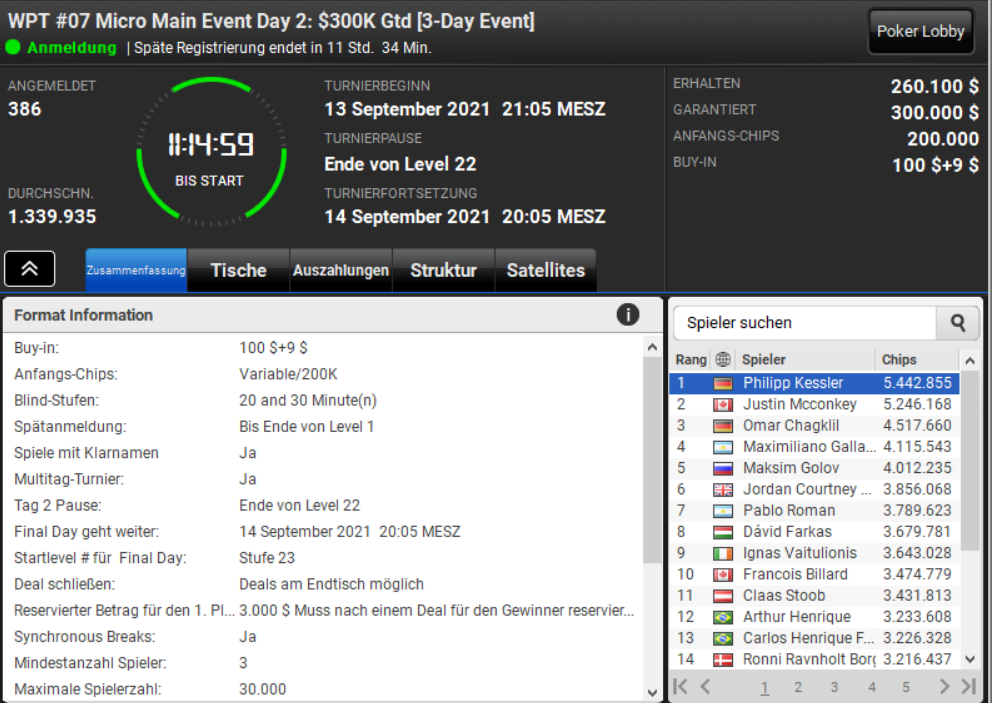The height and width of the screenshot is (703, 992).
Task: Return to the Poker Lobby
Action: point(921,31)
